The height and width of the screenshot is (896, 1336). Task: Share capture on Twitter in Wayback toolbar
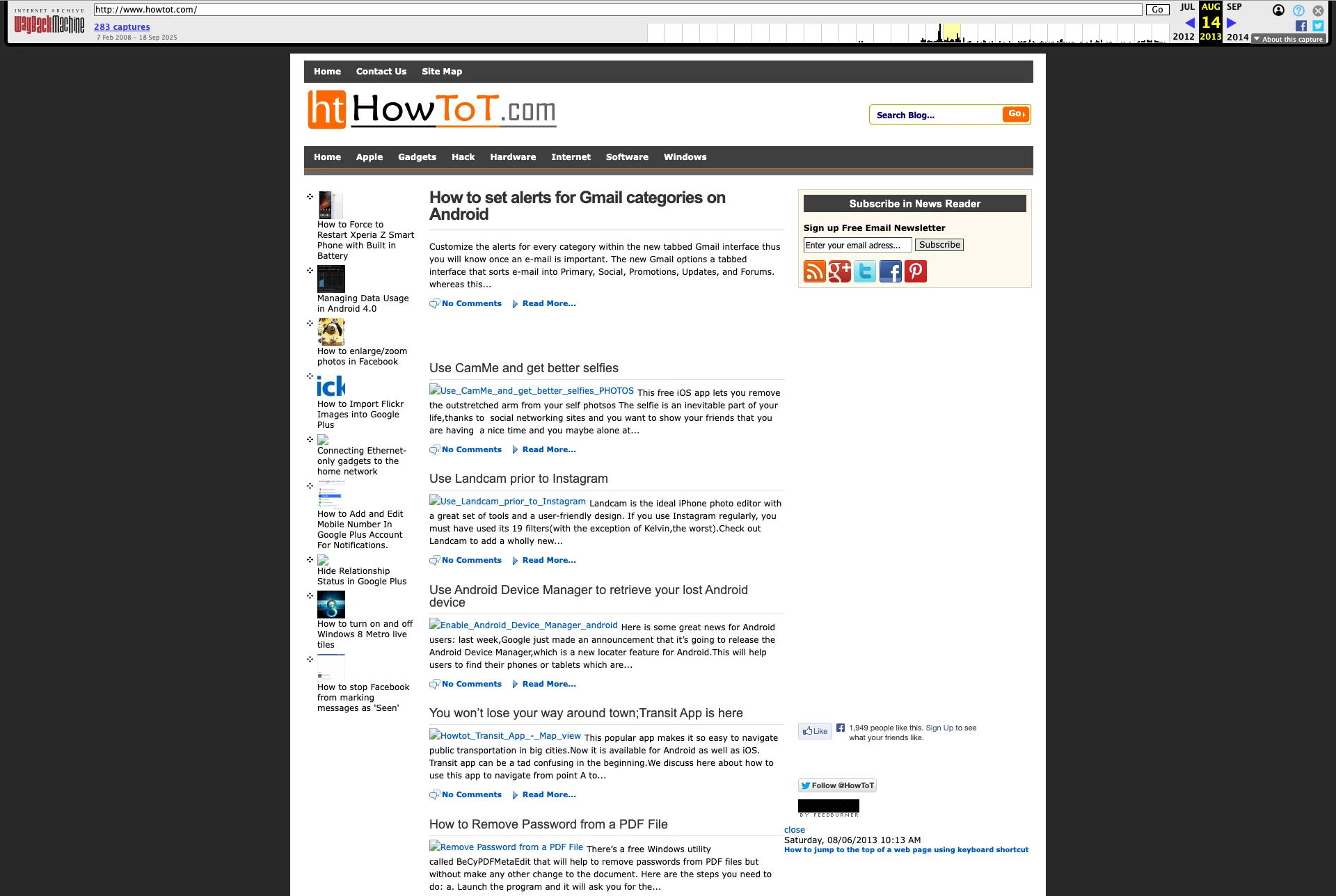[1318, 26]
